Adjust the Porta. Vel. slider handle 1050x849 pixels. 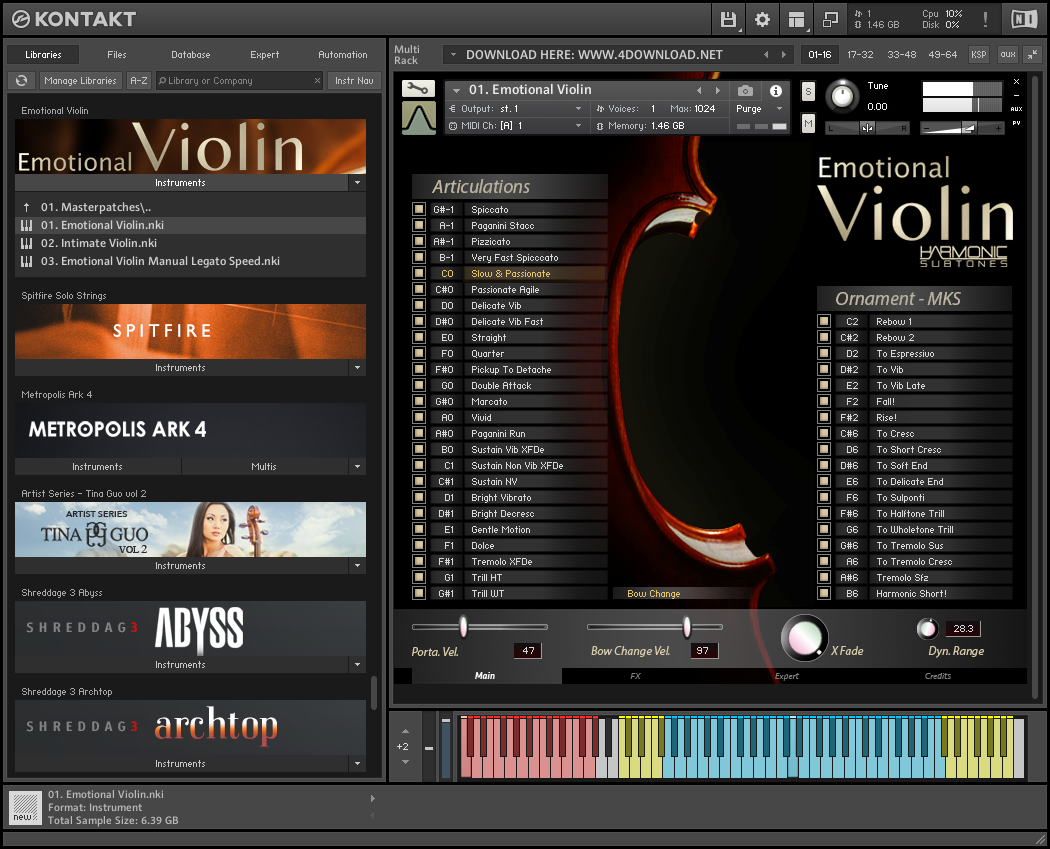[x=463, y=627]
